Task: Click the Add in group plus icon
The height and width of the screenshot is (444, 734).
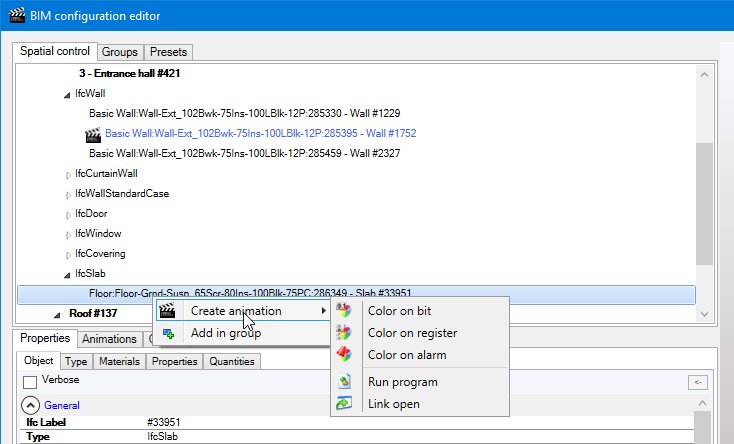Action: pos(168,333)
